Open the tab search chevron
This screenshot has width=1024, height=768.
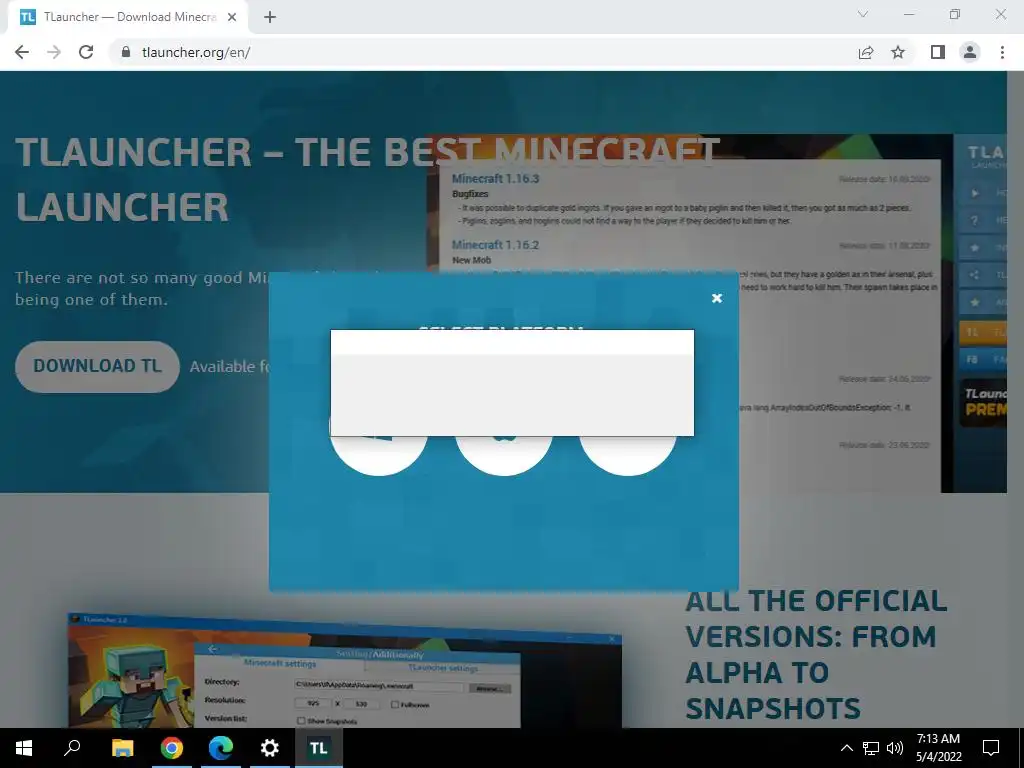(863, 14)
